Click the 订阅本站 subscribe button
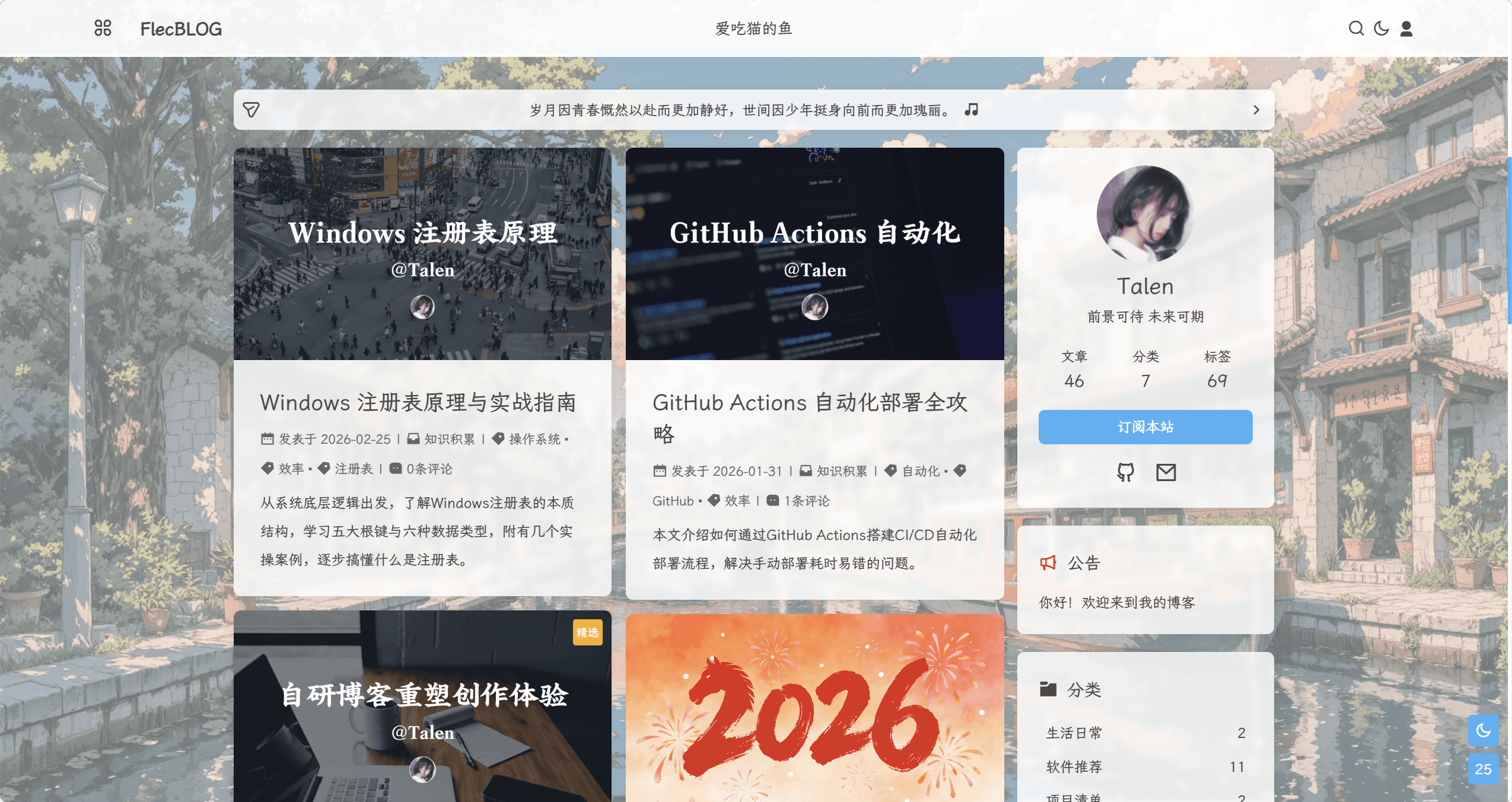1512x802 pixels. tap(1145, 427)
